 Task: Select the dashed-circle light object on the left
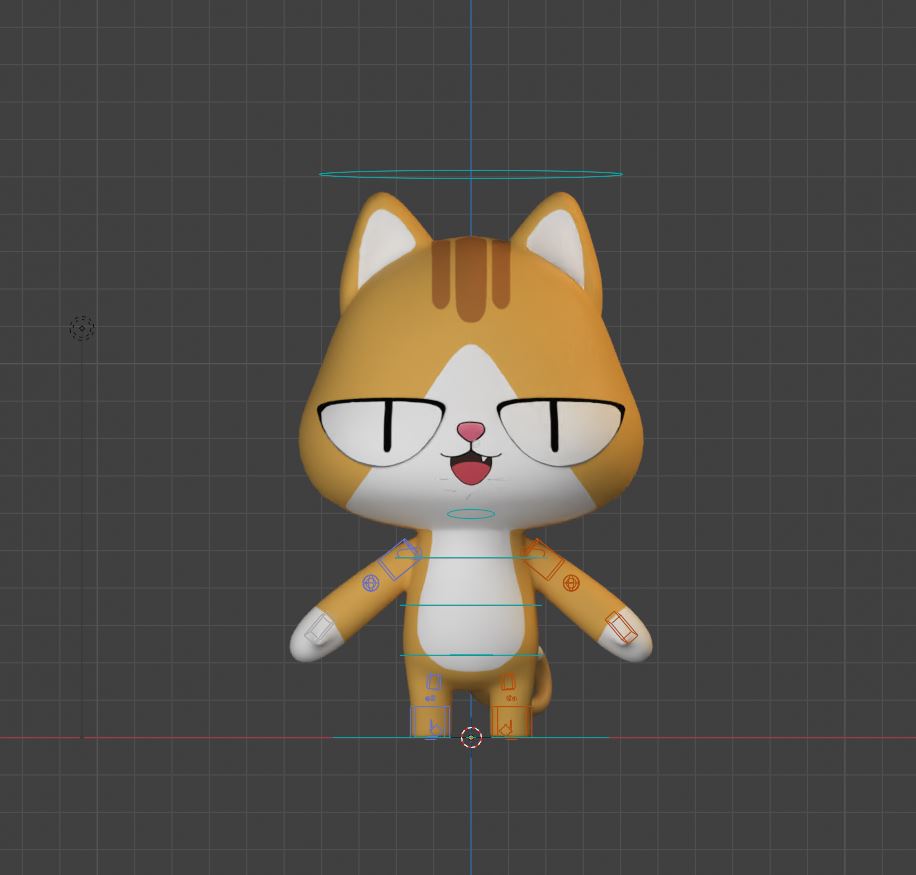[82, 328]
